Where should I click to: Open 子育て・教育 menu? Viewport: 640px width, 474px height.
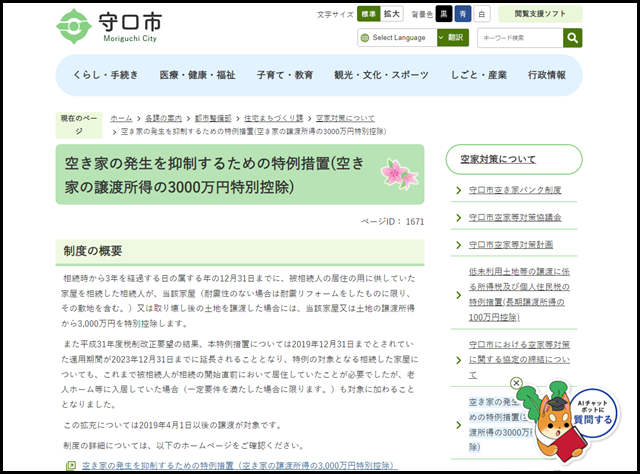click(285, 75)
